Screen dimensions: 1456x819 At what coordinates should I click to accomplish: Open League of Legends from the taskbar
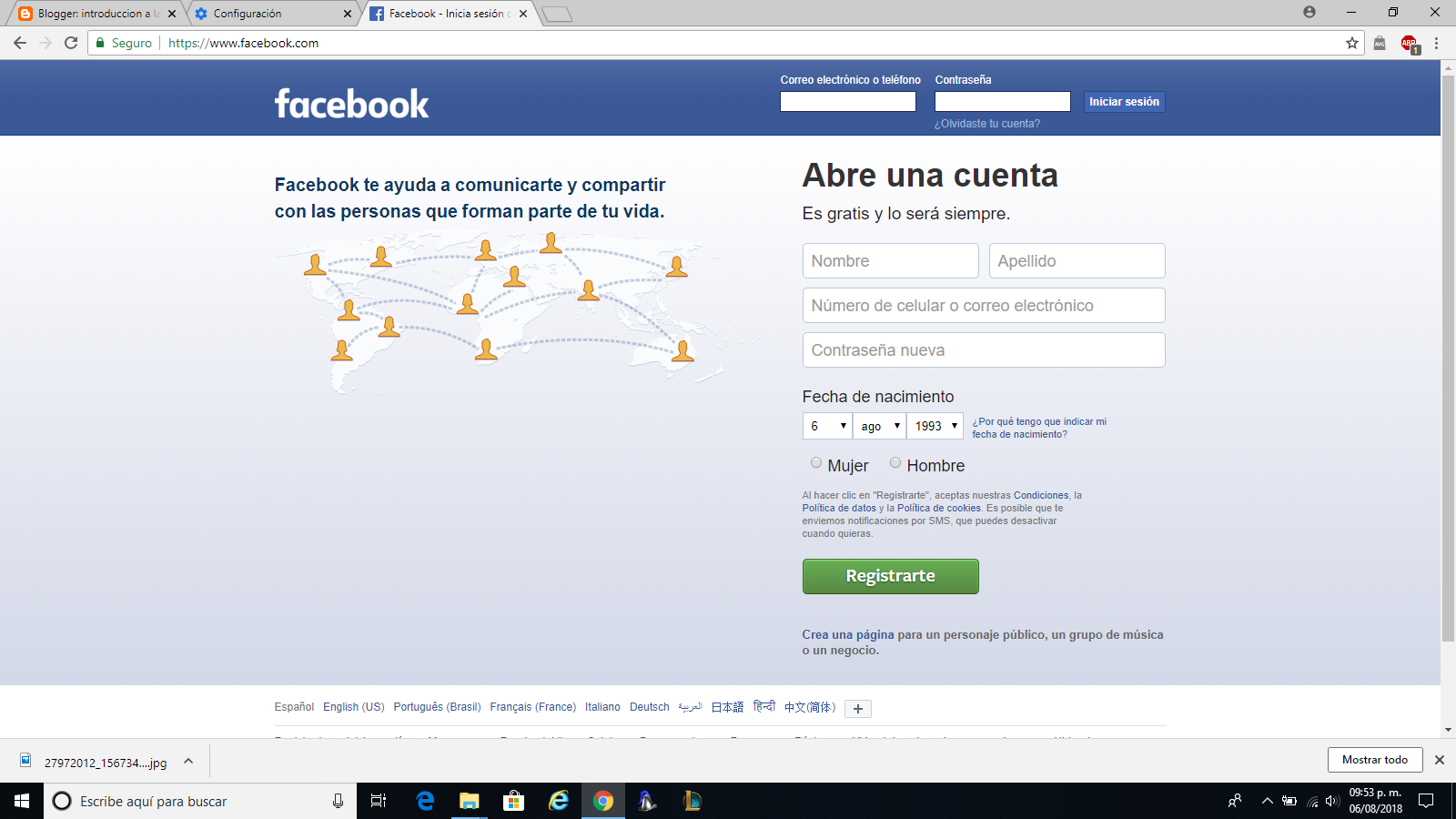coord(692,801)
